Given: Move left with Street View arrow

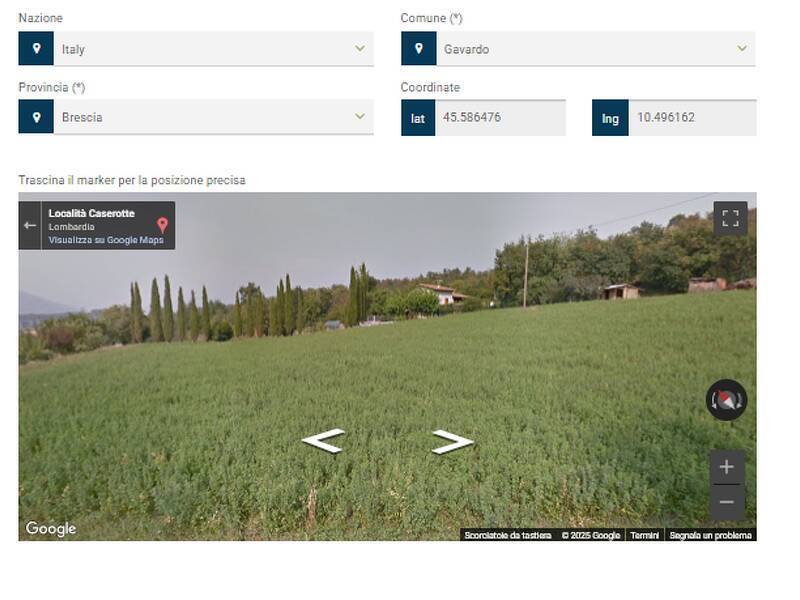Looking at the screenshot, I should click(x=323, y=441).
